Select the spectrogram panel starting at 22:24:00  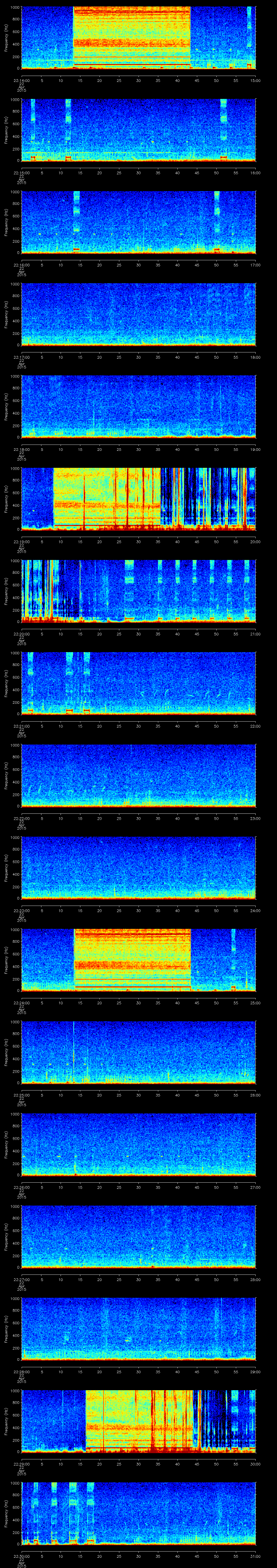click(x=139, y=960)
